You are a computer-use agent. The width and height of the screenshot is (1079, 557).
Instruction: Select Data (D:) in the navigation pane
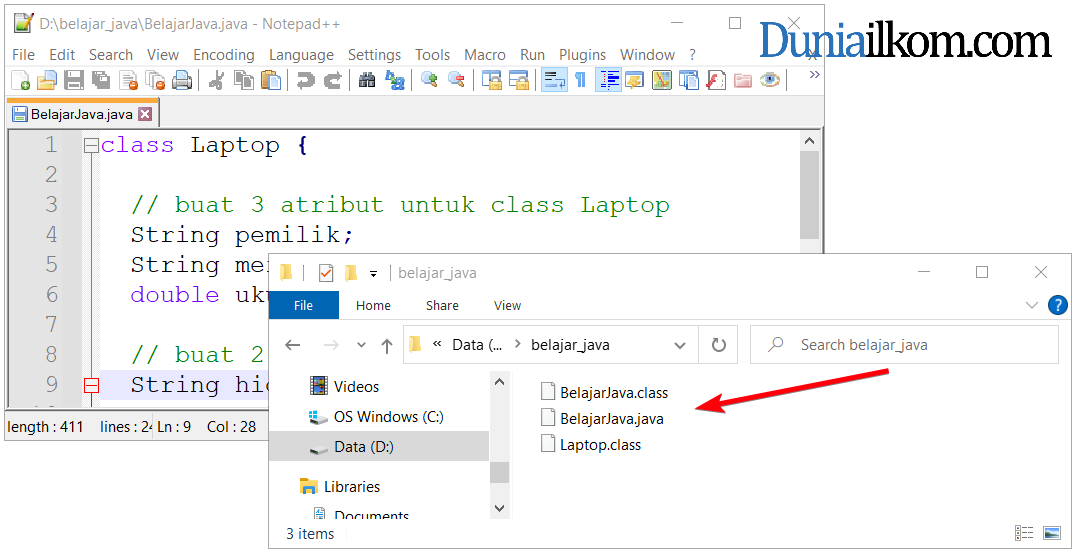click(x=378, y=447)
